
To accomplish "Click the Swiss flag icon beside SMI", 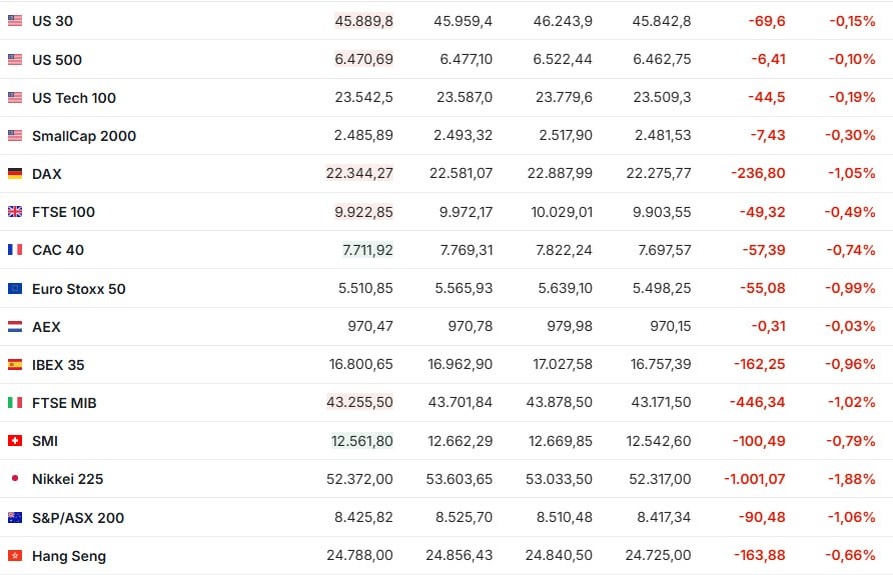I will pos(15,441).
